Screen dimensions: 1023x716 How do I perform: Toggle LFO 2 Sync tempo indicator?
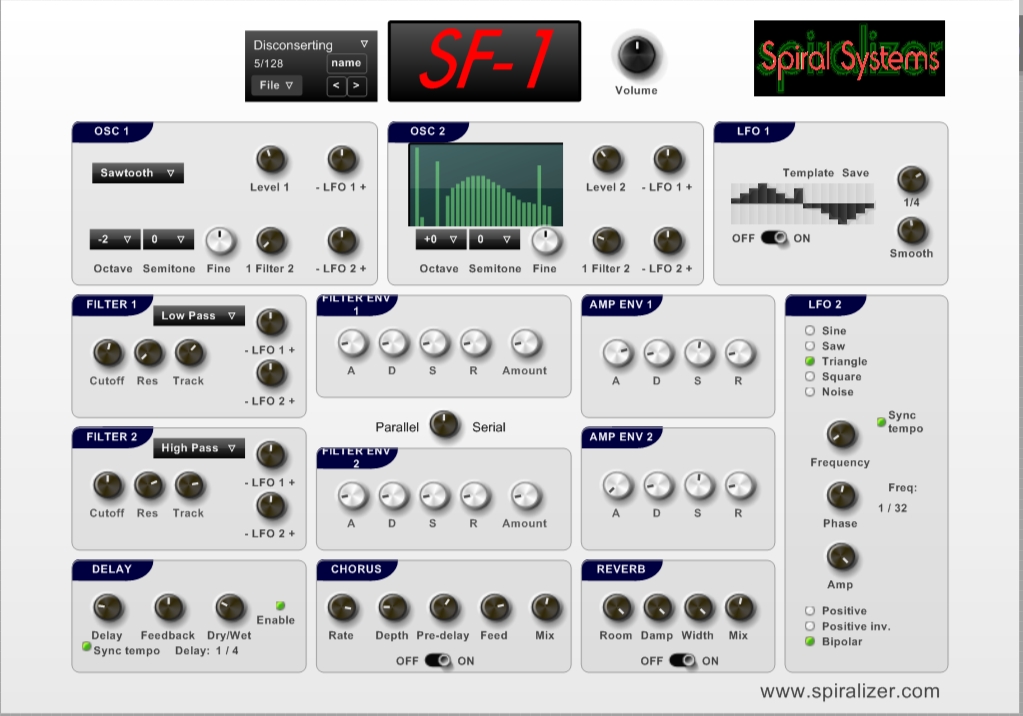click(881, 422)
